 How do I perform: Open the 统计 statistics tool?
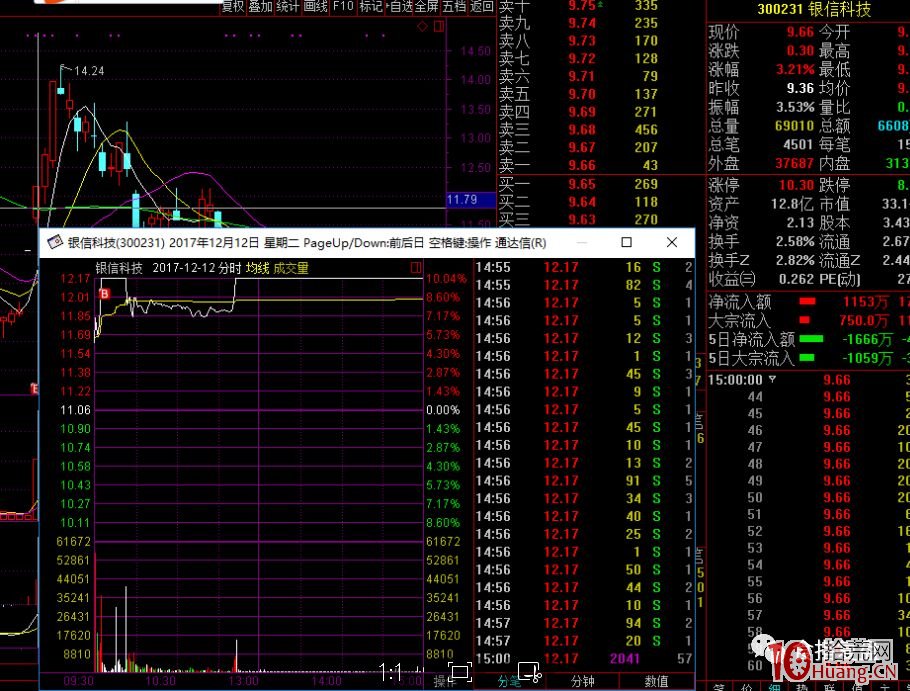(x=288, y=6)
